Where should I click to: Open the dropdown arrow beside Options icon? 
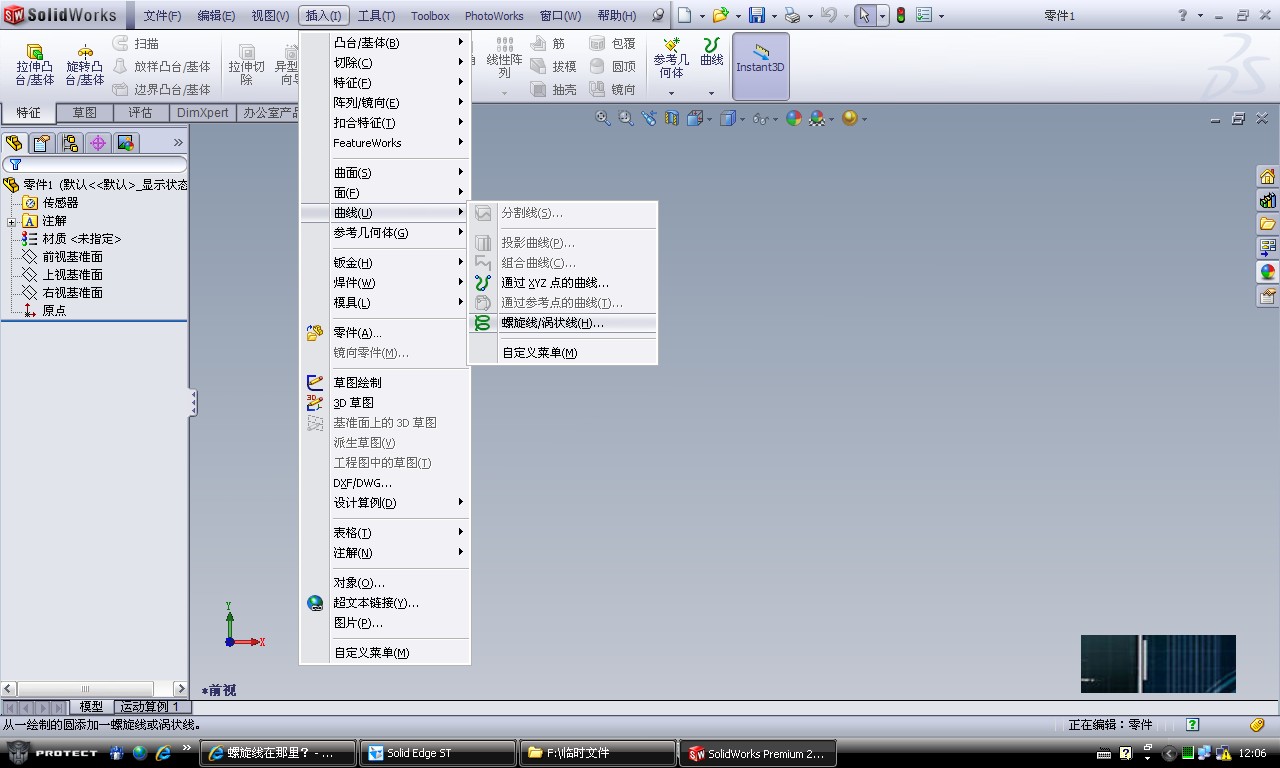(941, 16)
